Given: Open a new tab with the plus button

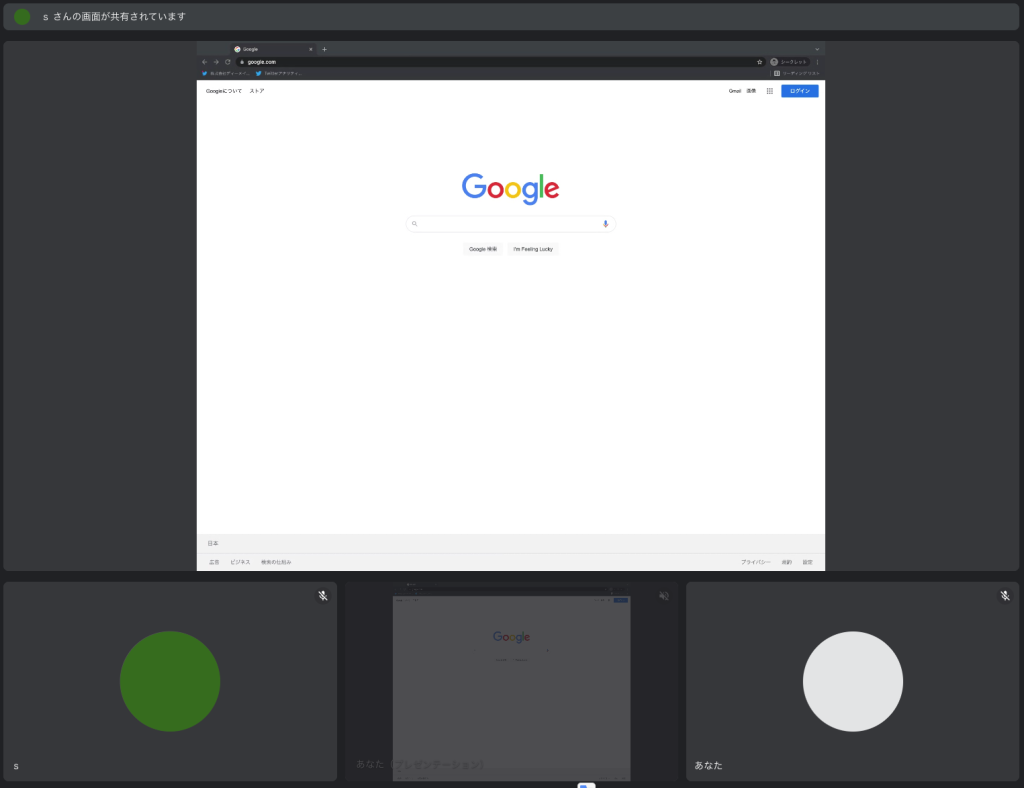Looking at the screenshot, I should [x=325, y=49].
